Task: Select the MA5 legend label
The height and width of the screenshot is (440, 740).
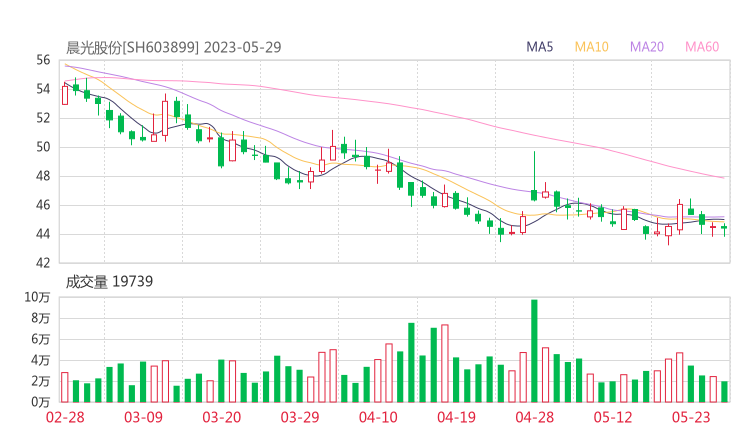Action: [x=539, y=47]
